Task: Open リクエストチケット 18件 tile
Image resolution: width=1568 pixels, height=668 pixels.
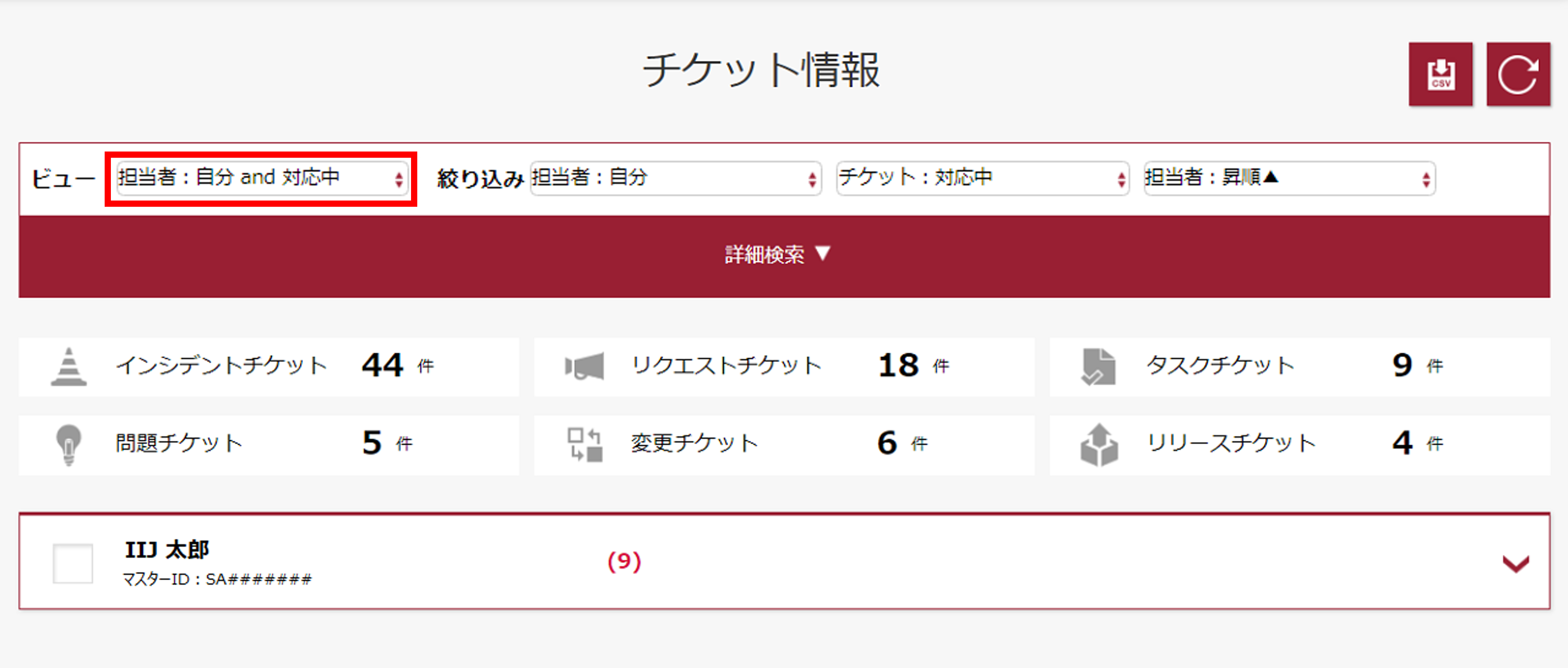Action: [x=784, y=367]
